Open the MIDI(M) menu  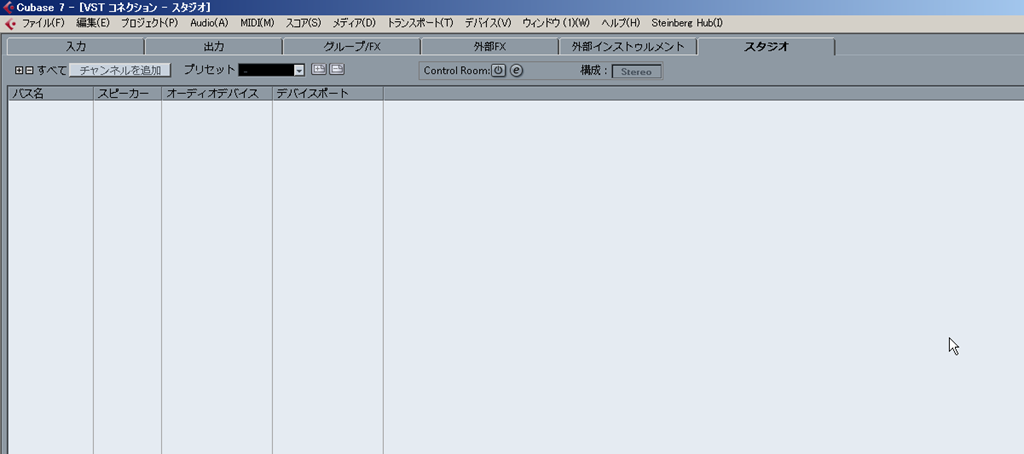[x=257, y=23]
